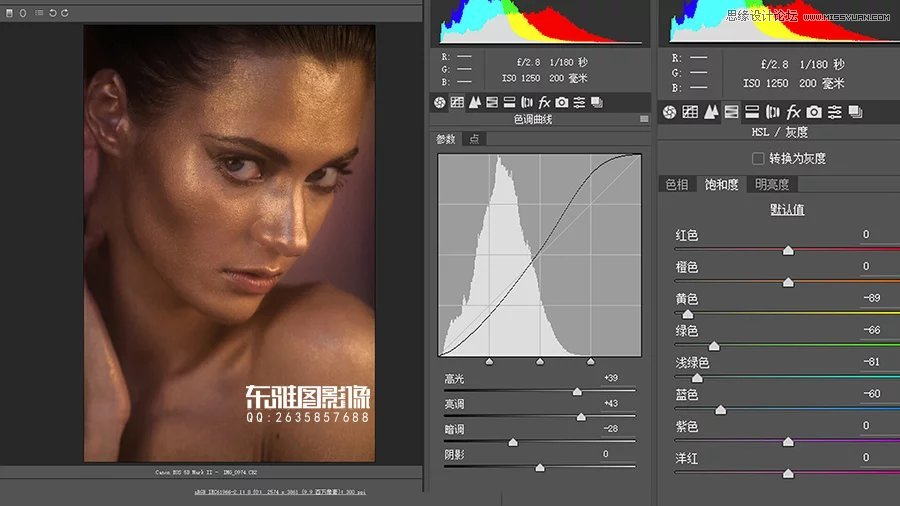Open Tone Curve icon above HSL / 灰度 title
The image size is (900, 506).
tap(690, 112)
